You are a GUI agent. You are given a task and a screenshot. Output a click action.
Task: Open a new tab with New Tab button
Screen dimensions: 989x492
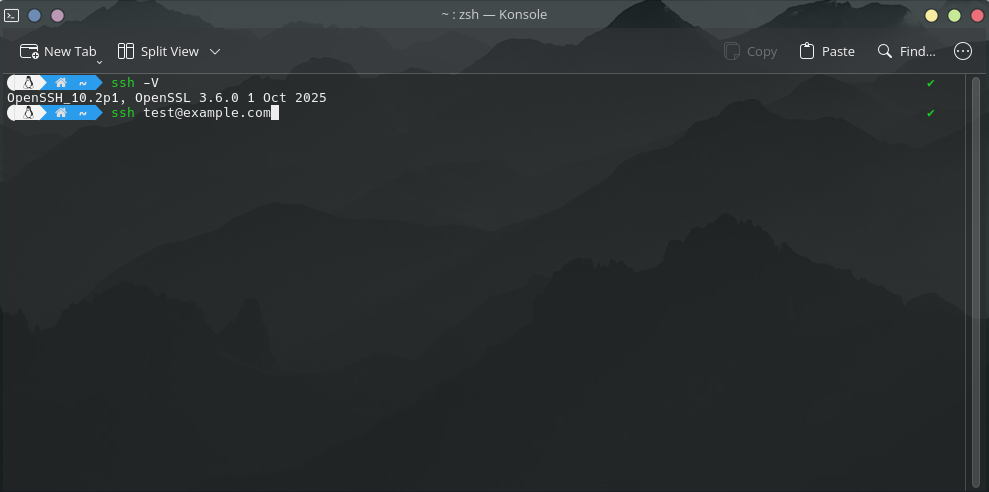click(58, 51)
